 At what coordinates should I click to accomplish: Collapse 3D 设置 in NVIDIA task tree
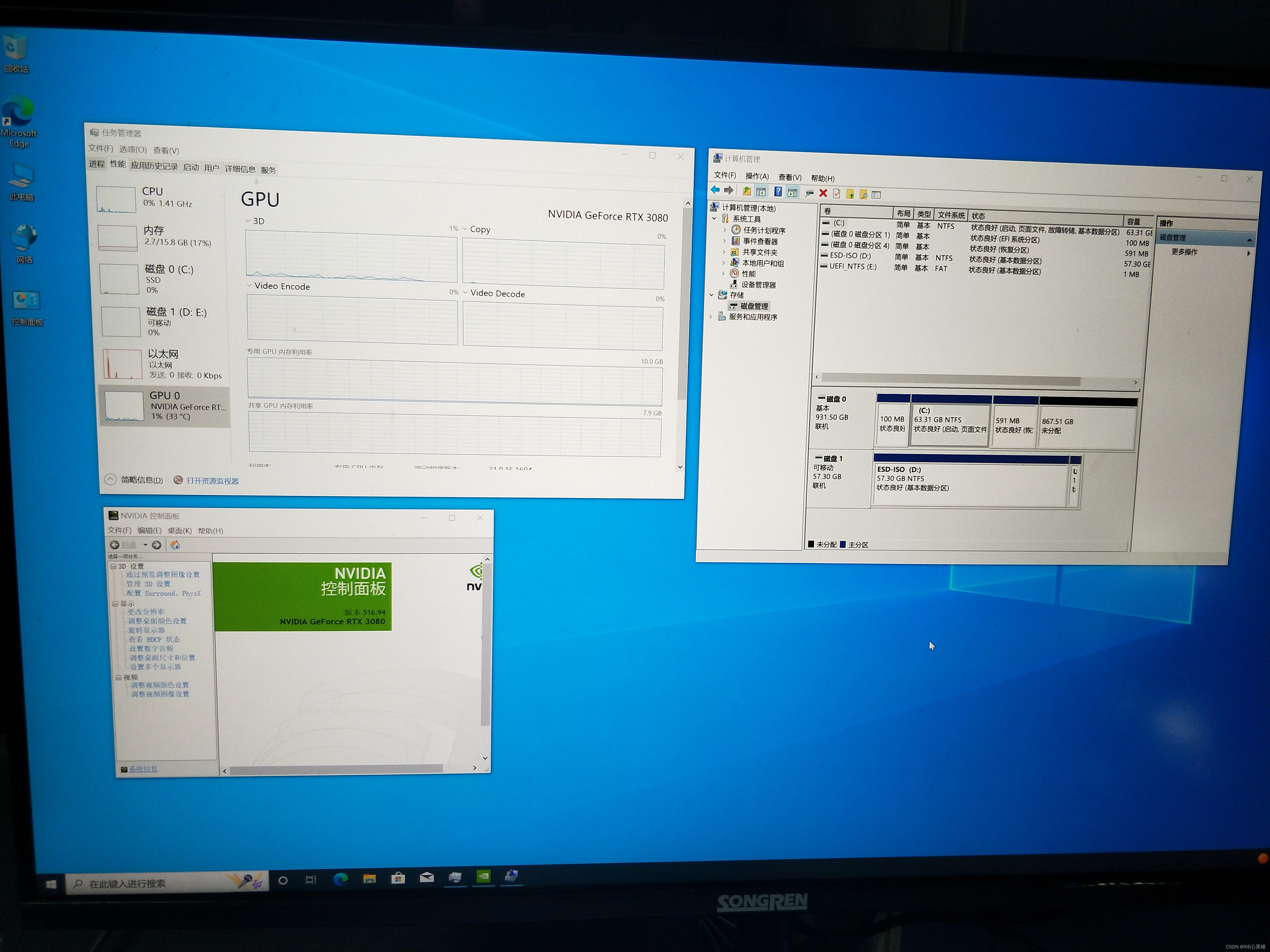114,566
